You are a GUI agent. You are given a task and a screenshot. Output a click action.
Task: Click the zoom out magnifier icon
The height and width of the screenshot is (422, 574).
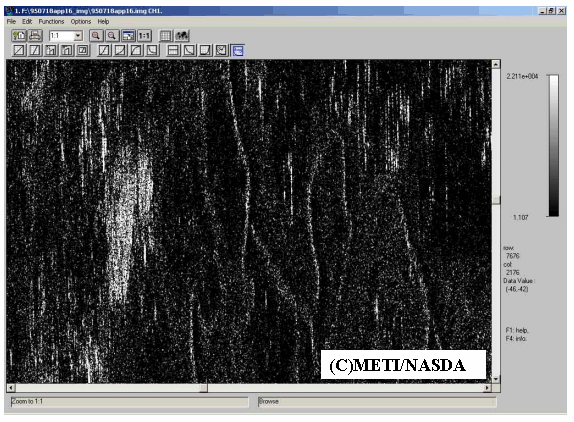pyautogui.click(x=112, y=36)
